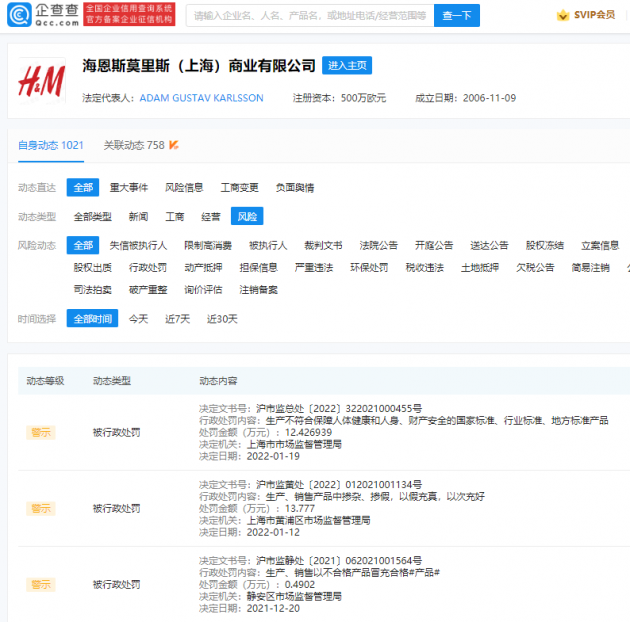Select the 近30天 time range
The width and height of the screenshot is (630, 622).
click(x=222, y=319)
